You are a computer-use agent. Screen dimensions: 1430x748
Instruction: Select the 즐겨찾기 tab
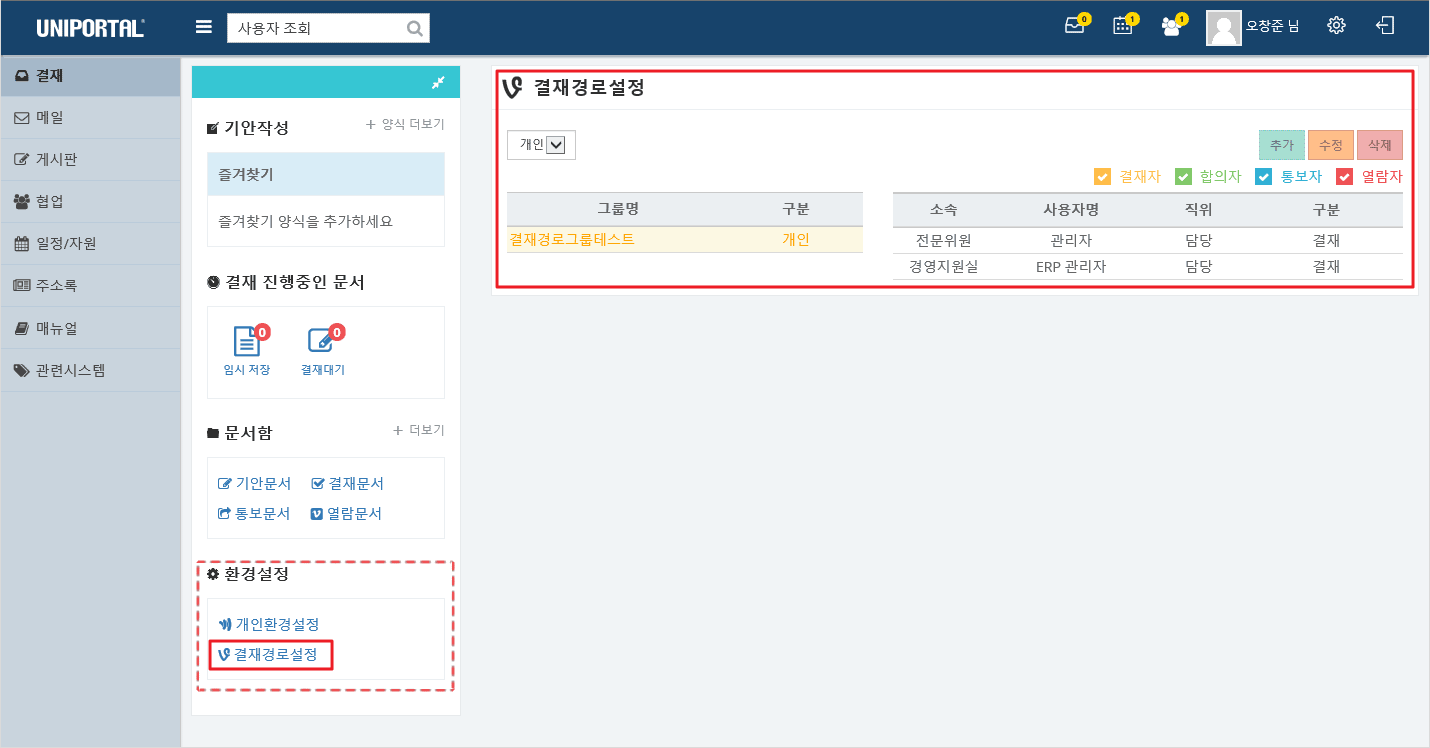pyautogui.click(x=326, y=174)
